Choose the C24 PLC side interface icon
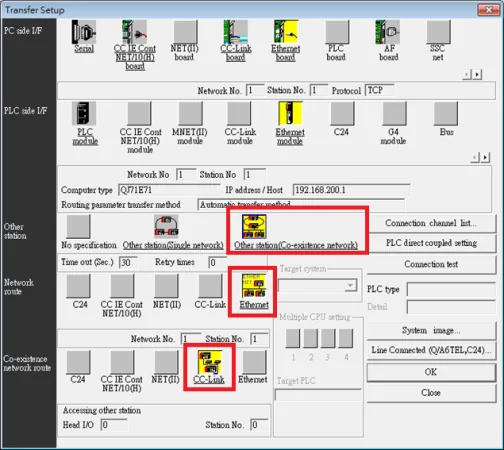The width and height of the screenshot is (504, 450). pos(342,114)
